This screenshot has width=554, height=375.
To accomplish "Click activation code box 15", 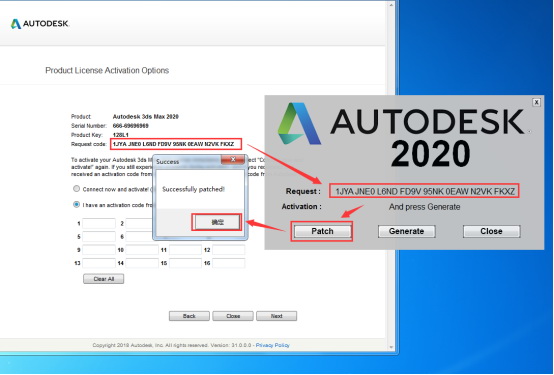I will (x=185, y=263).
